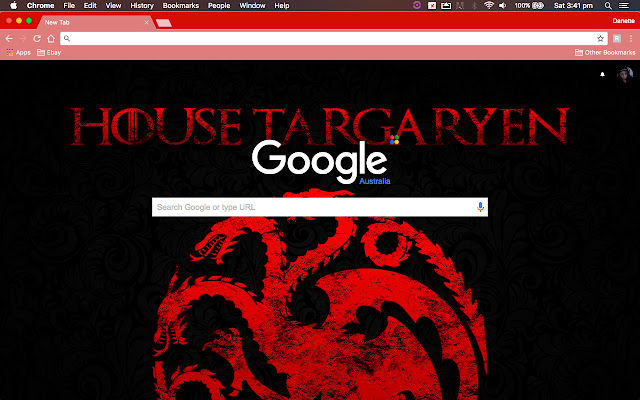Open the Chrome application menu
Screen dimensions: 640x400
tap(40, 5)
